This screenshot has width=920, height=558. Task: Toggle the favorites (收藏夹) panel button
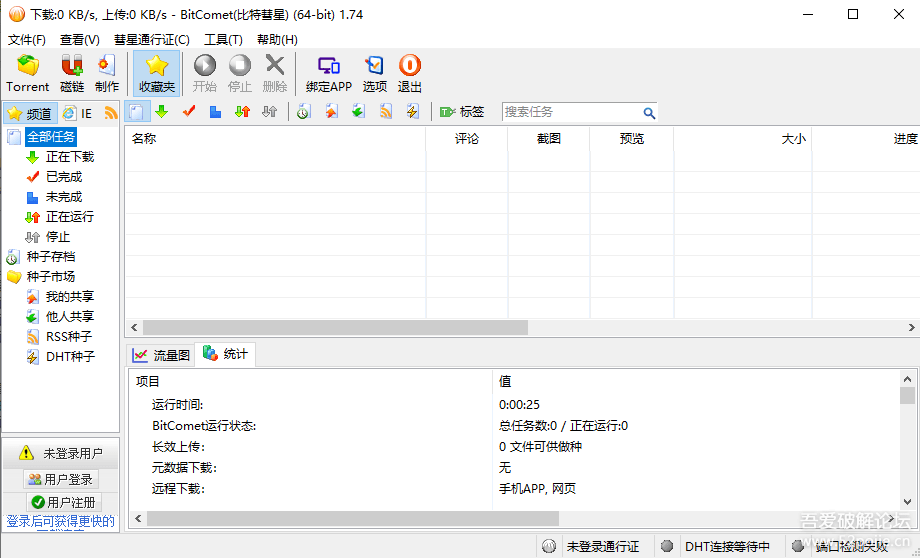(x=157, y=73)
